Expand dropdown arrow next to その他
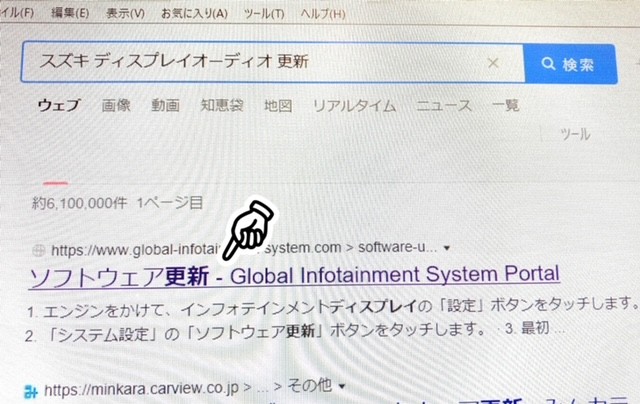This screenshot has width=640, height=404. pos(342,386)
